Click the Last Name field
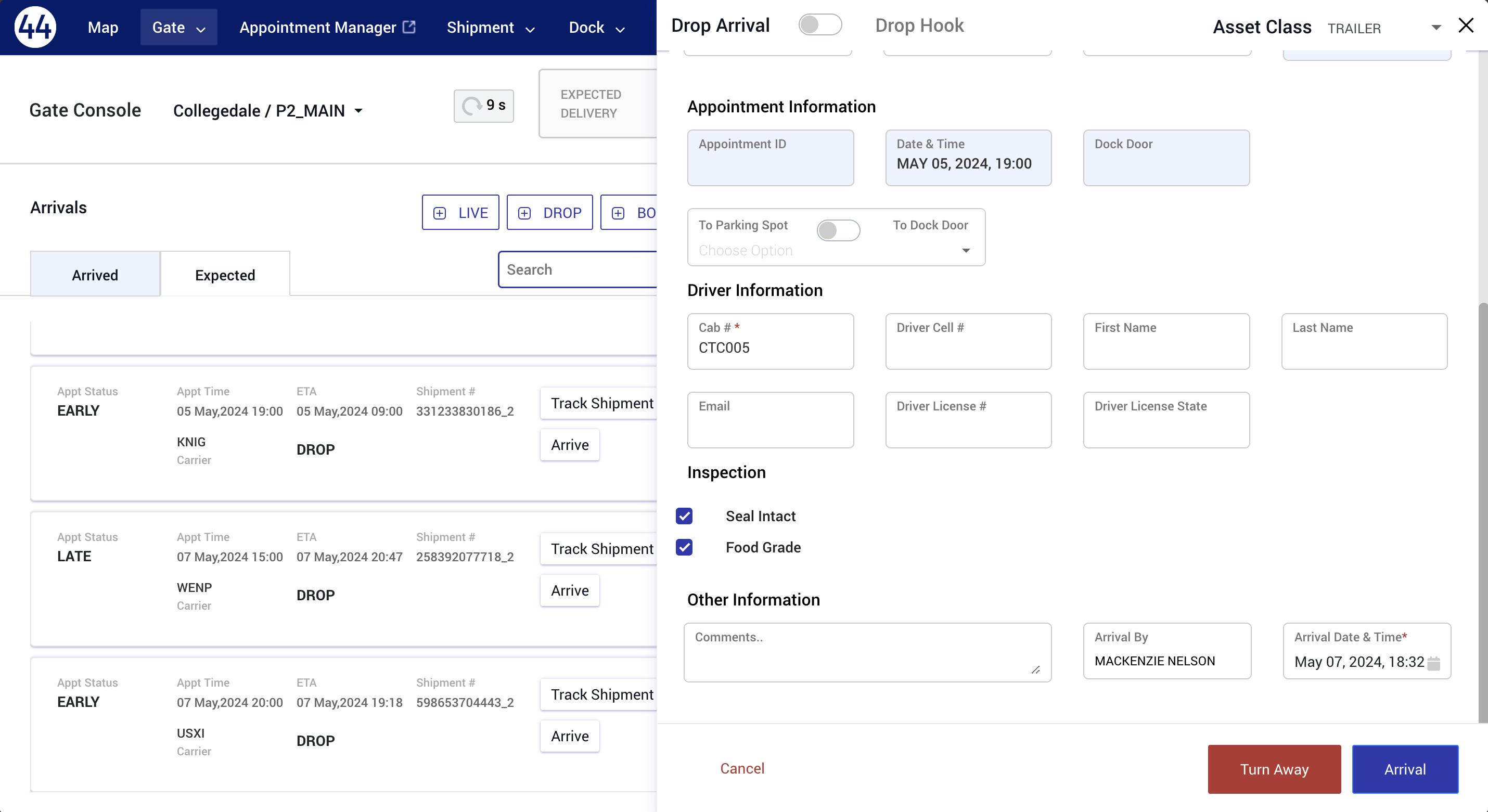The height and width of the screenshot is (812, 1488). (x=1364, y=341)
